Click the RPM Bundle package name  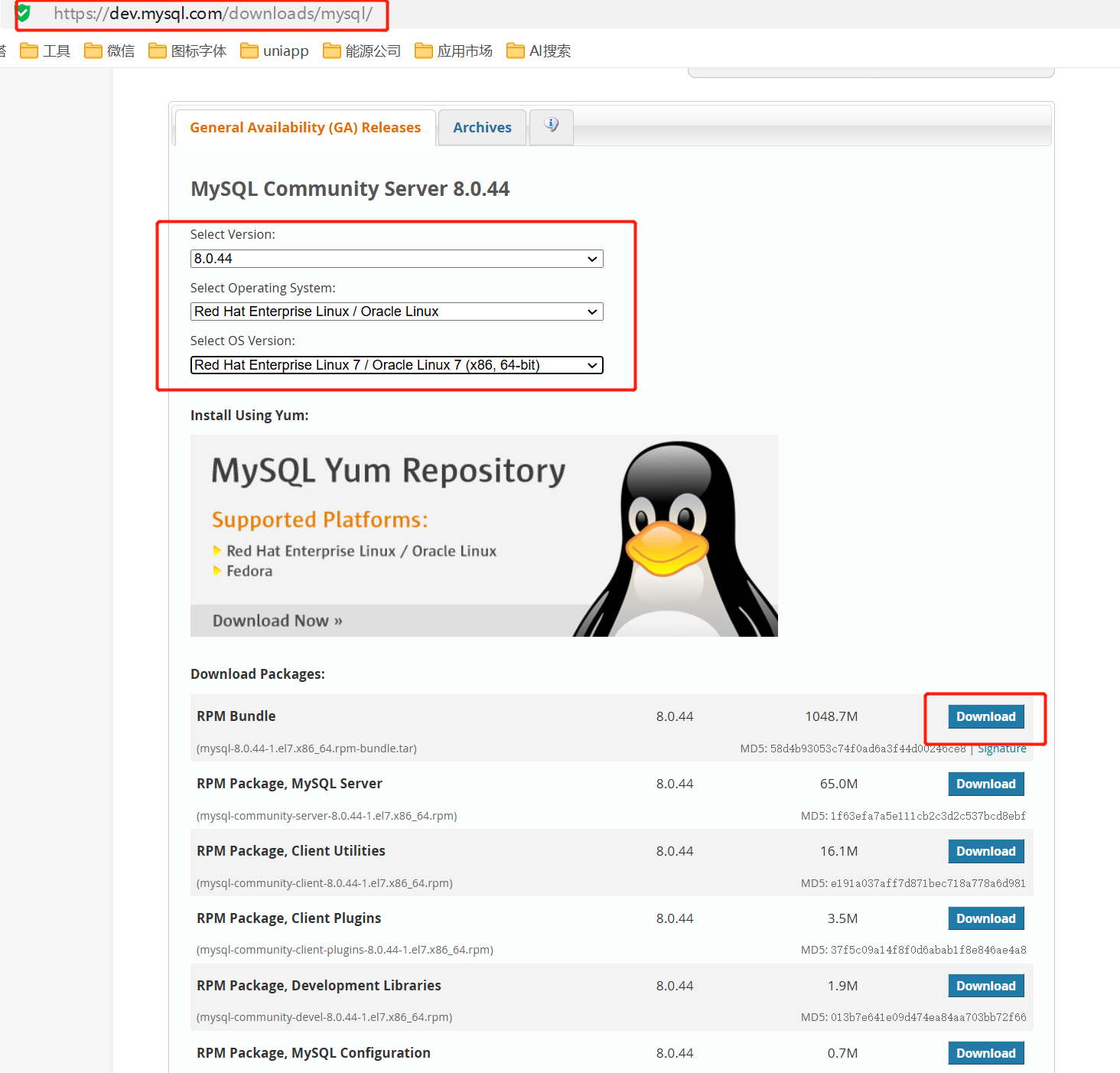coord(236,716)
